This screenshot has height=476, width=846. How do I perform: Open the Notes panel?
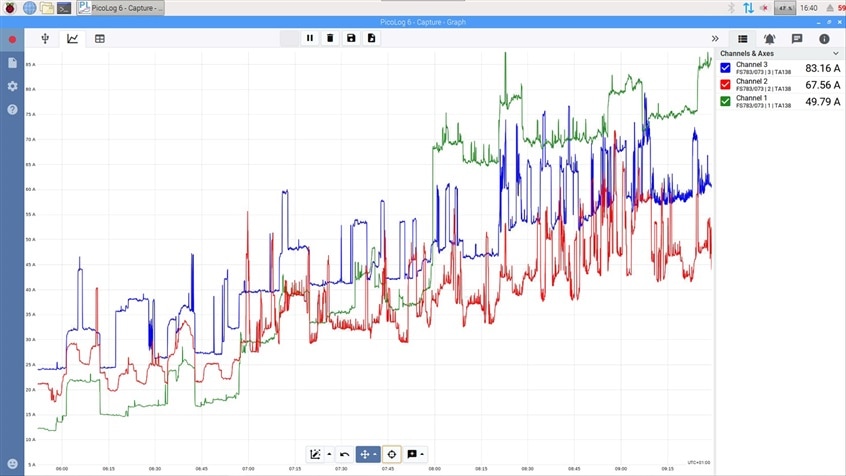(x=797, y=38)
